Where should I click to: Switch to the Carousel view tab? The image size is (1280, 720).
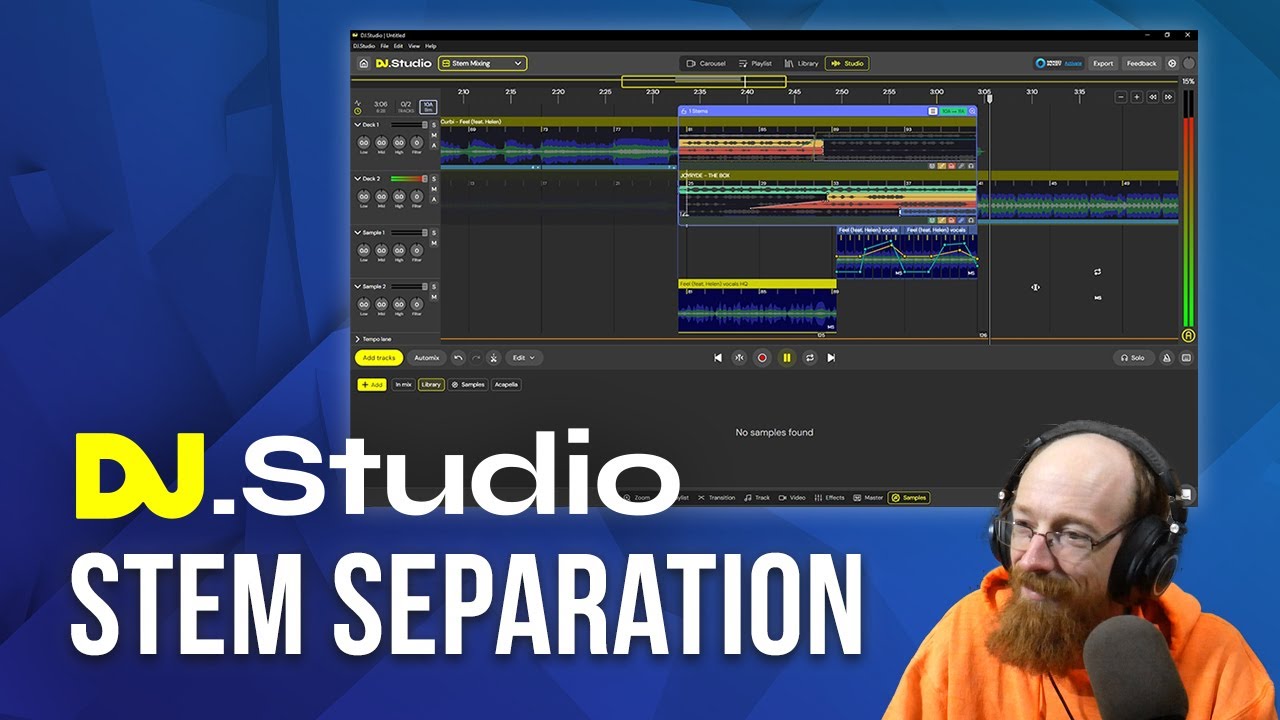pyautogui.click(x=707, y=63)
